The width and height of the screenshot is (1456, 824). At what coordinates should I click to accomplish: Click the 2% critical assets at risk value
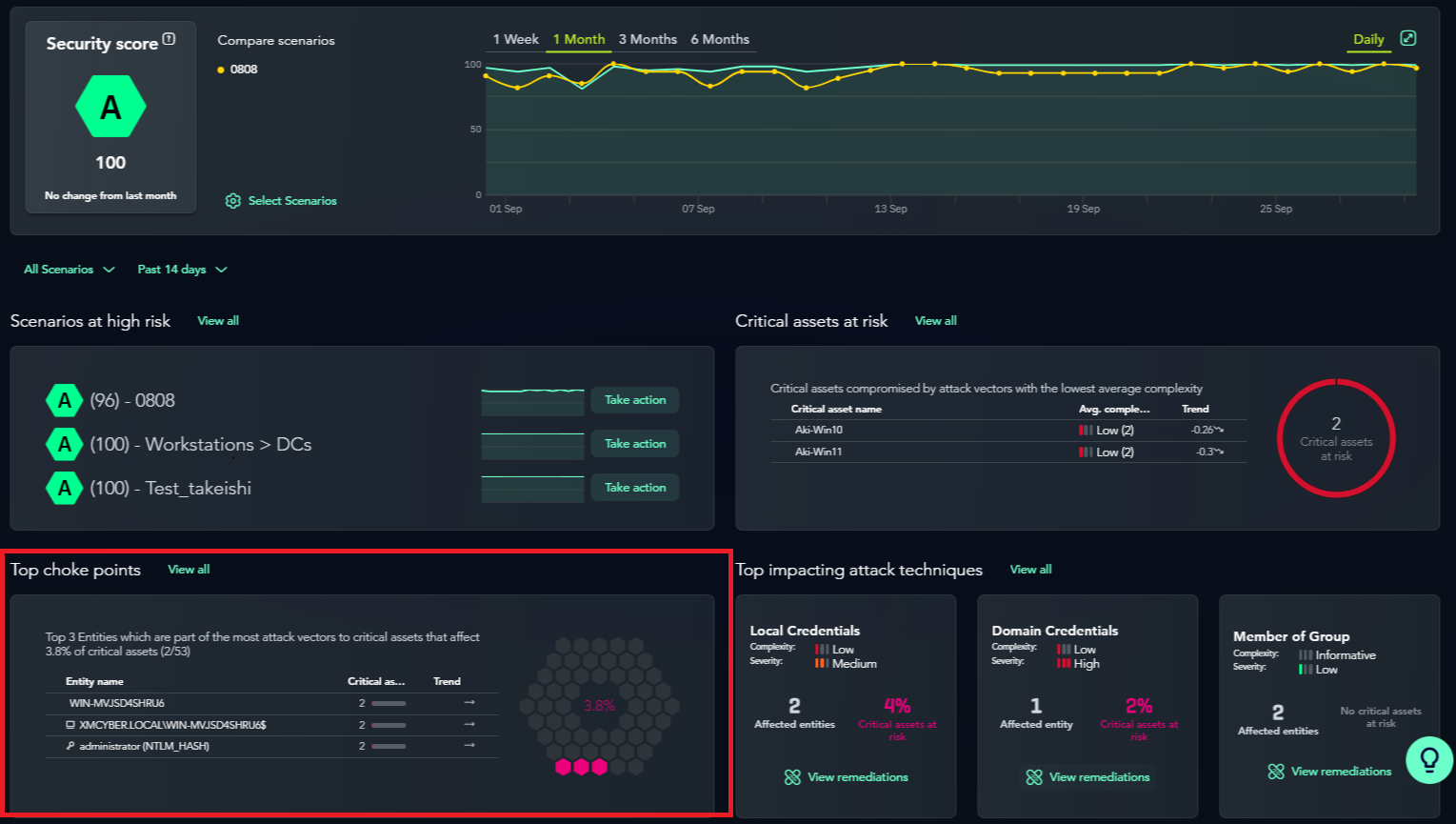point(1139,706)
